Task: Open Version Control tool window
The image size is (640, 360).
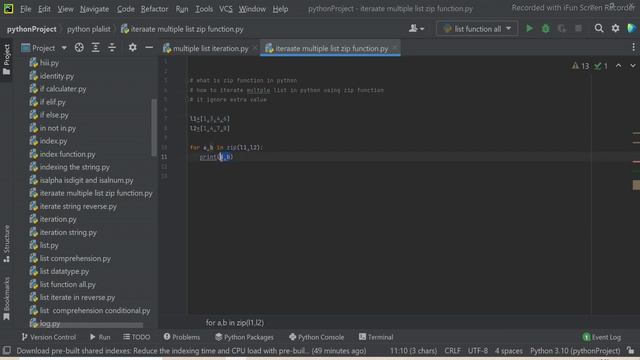Action: 49,337
